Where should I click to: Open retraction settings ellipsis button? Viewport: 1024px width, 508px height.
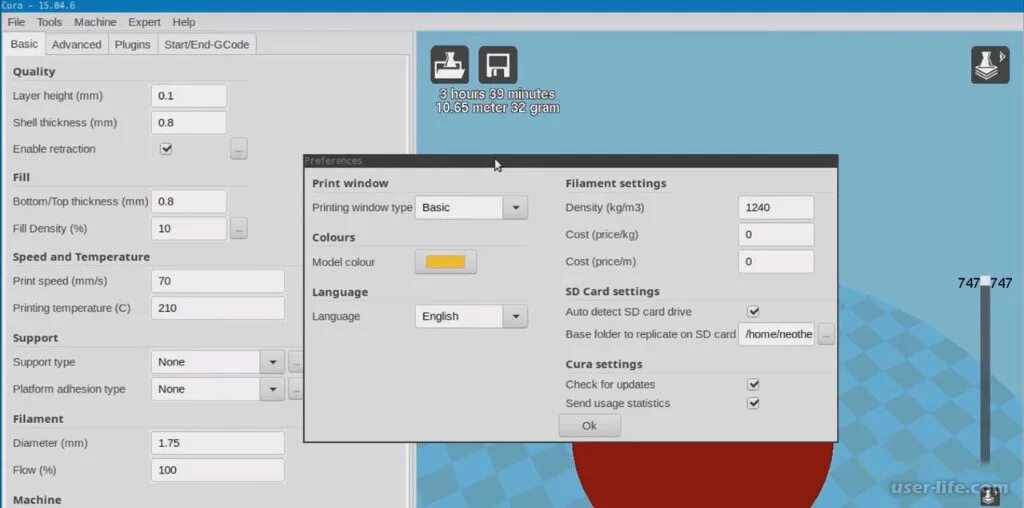(238, 149)
